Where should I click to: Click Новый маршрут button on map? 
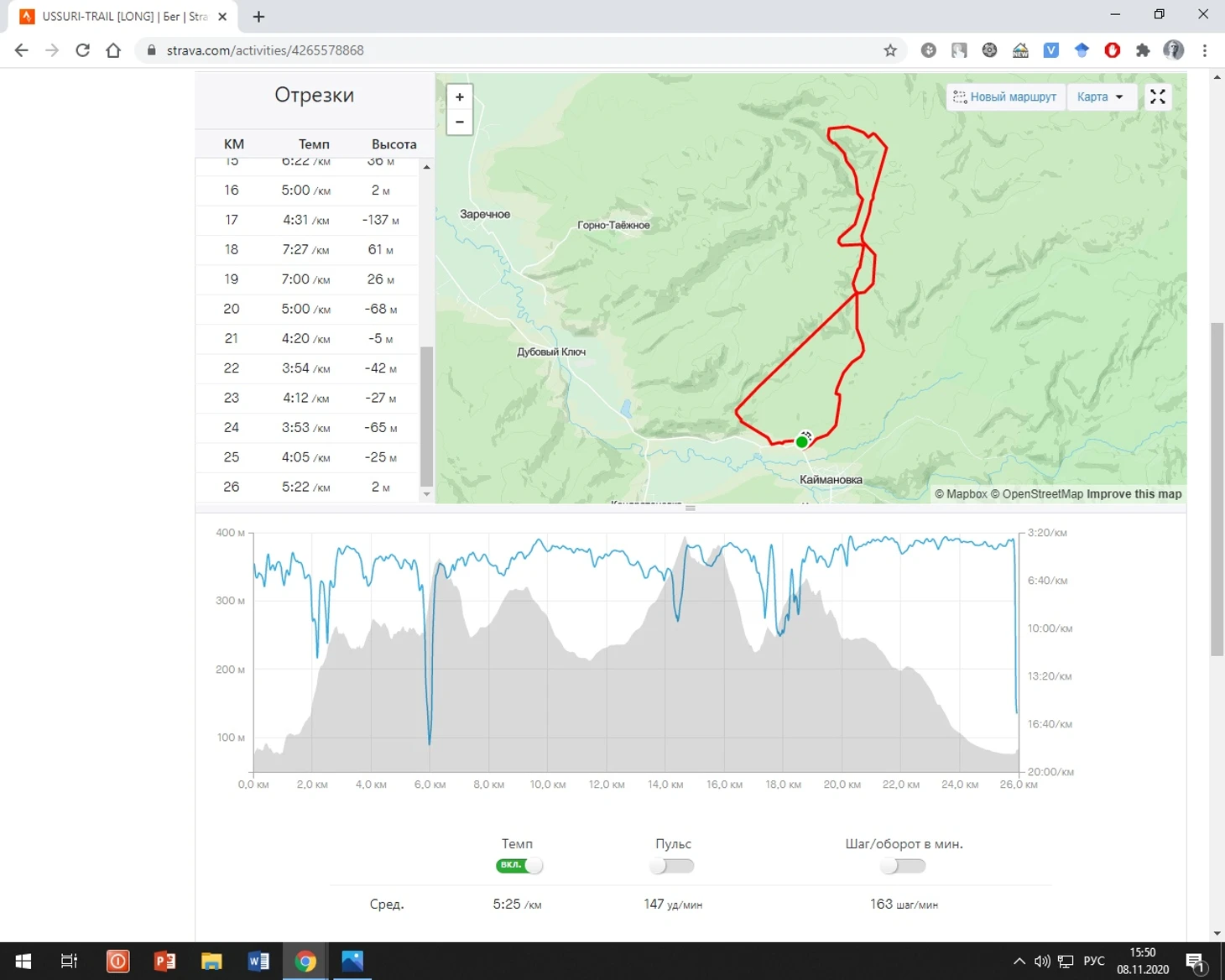tap(1005, 97)
